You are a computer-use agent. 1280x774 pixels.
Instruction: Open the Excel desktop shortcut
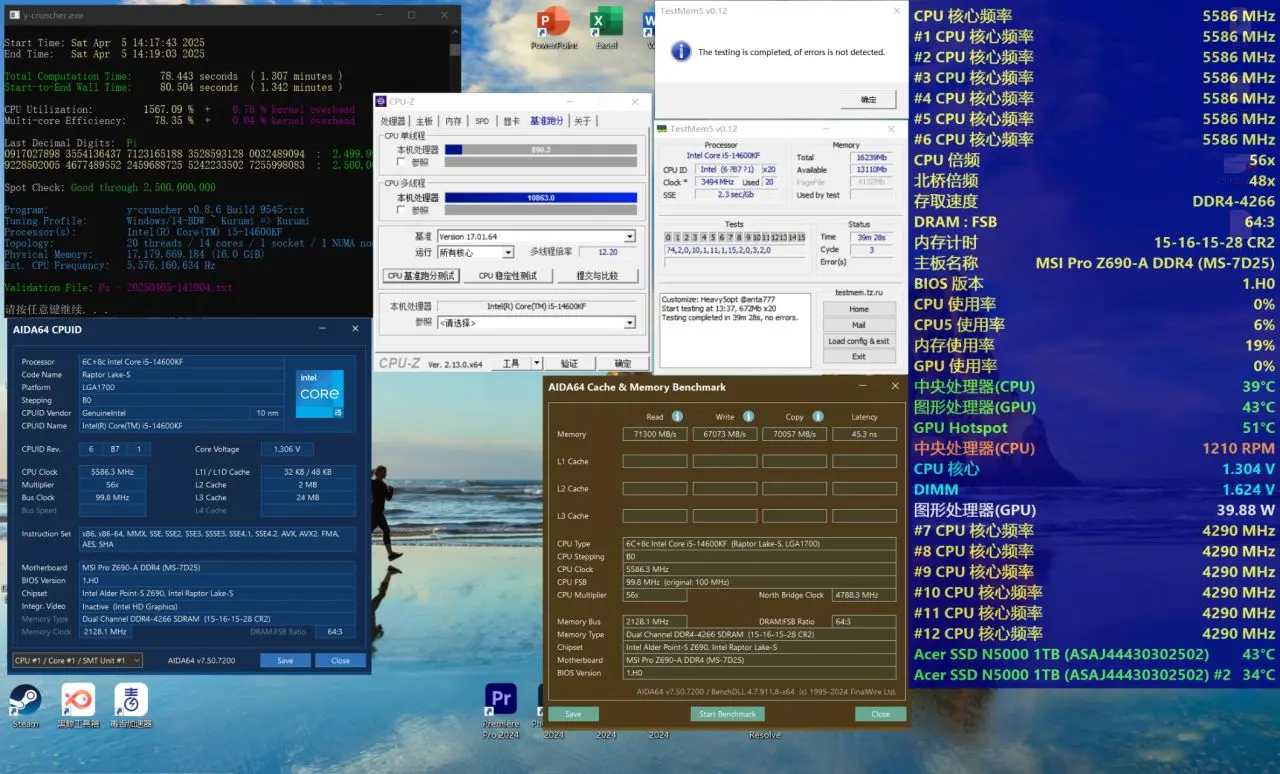coord(606,27)
